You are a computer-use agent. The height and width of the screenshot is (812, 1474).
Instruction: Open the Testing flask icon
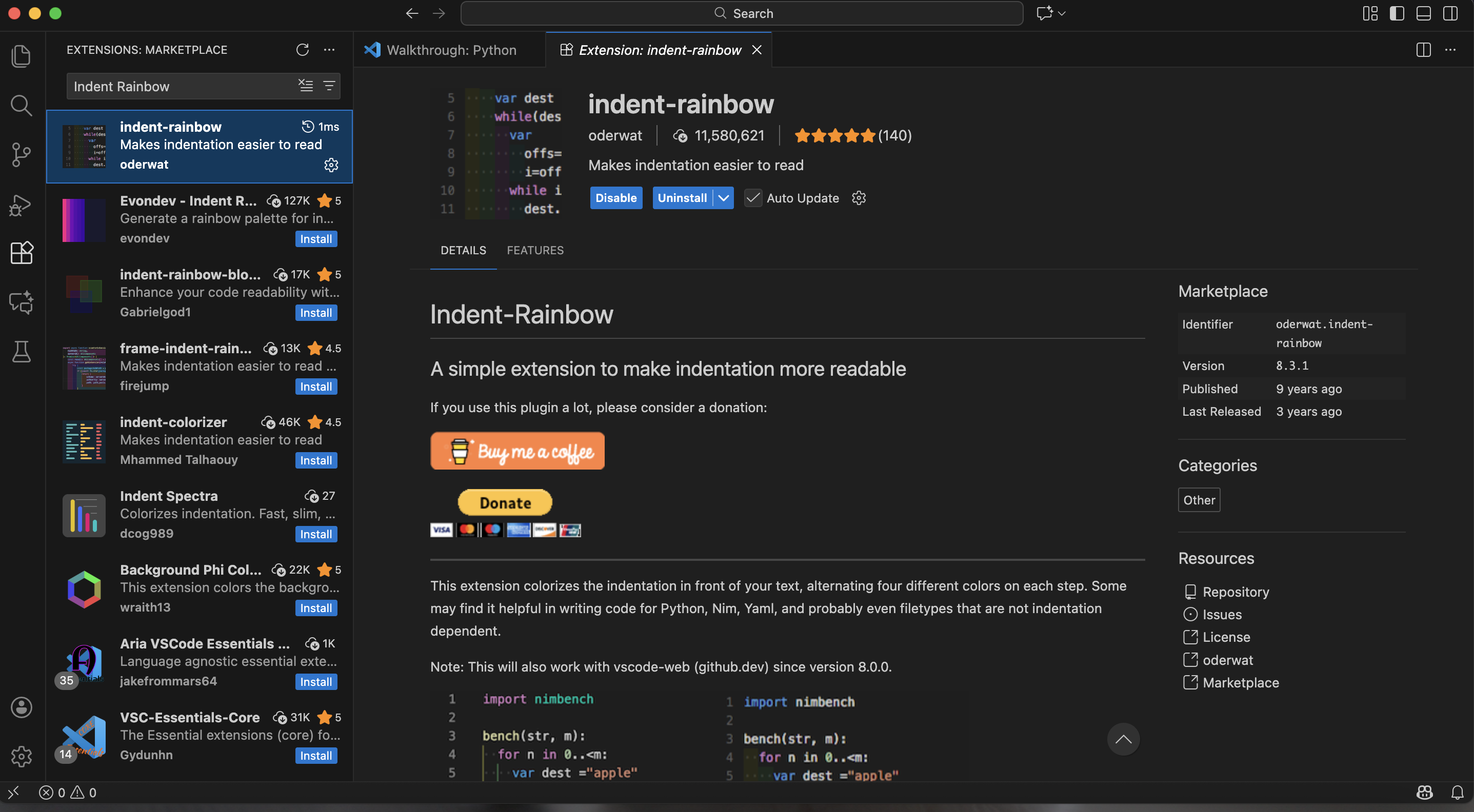pos(21,352)
